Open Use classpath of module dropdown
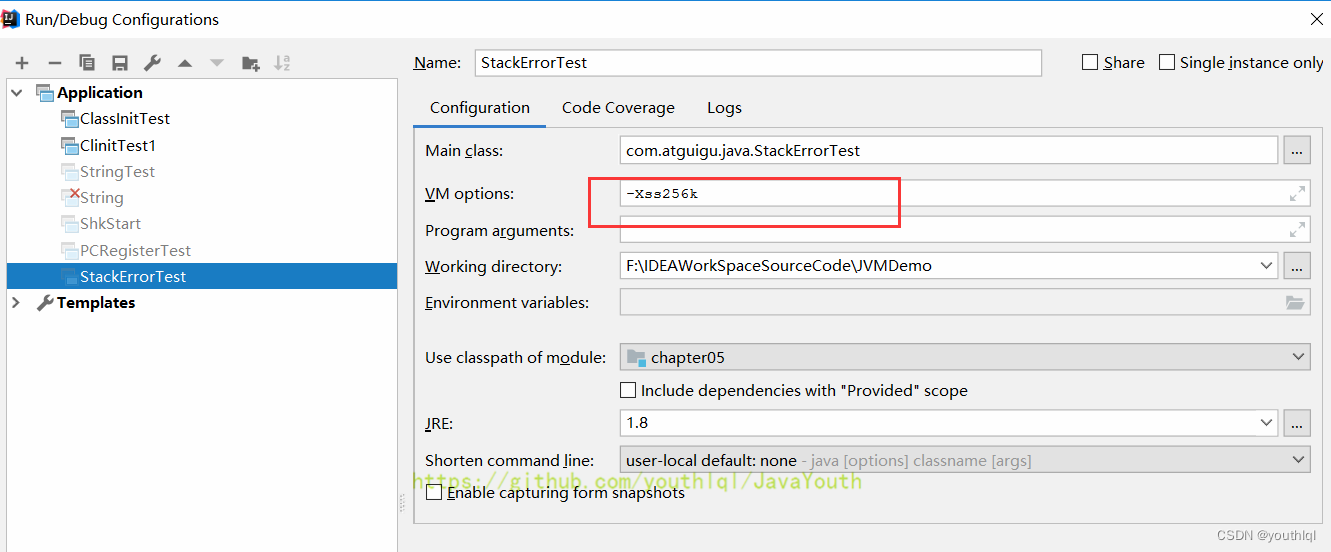The height and width of the screenshot is (552, 1331). [x=1298, y=356]
